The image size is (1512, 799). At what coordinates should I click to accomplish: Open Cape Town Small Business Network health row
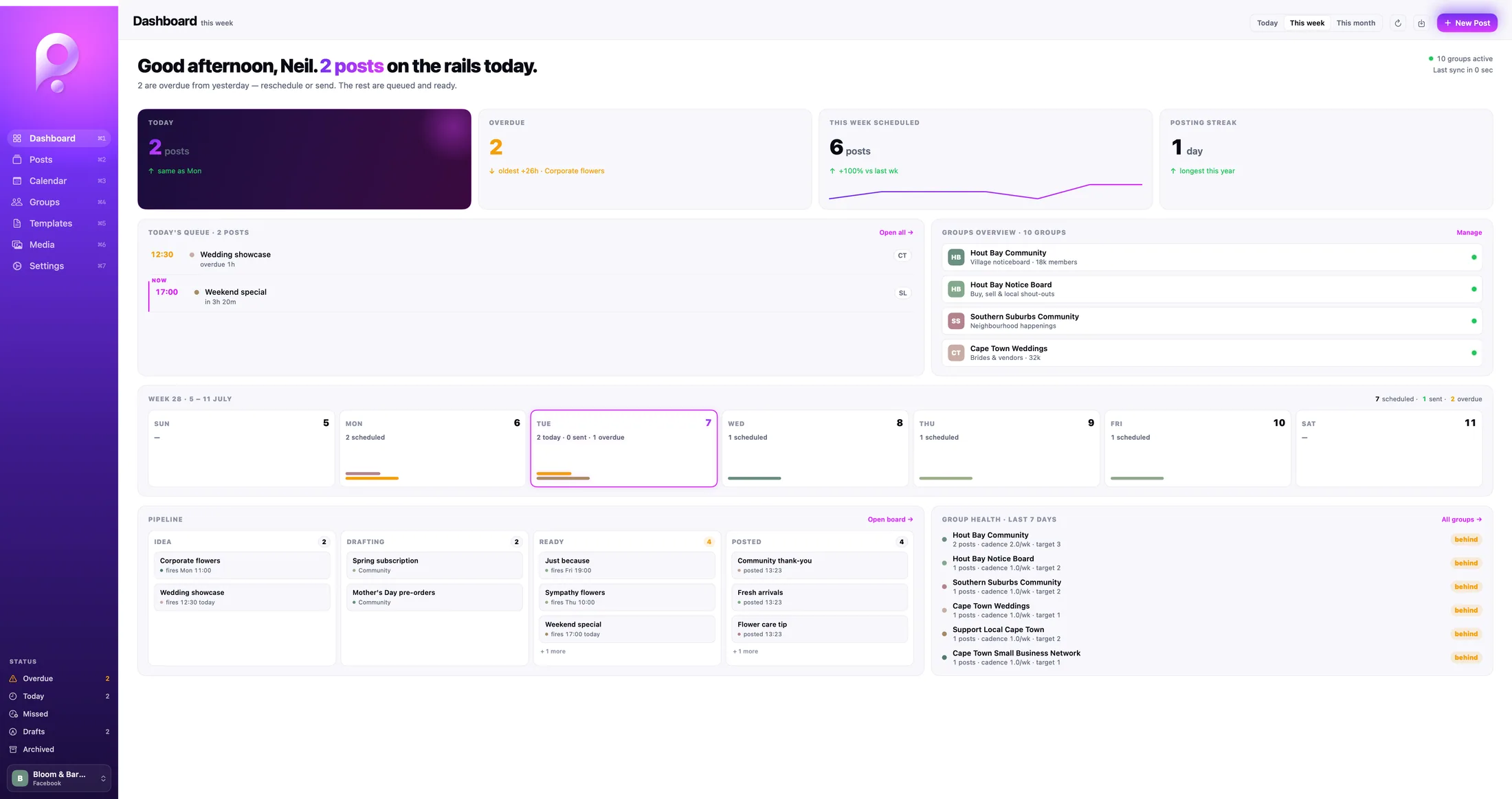[1212, 657]
